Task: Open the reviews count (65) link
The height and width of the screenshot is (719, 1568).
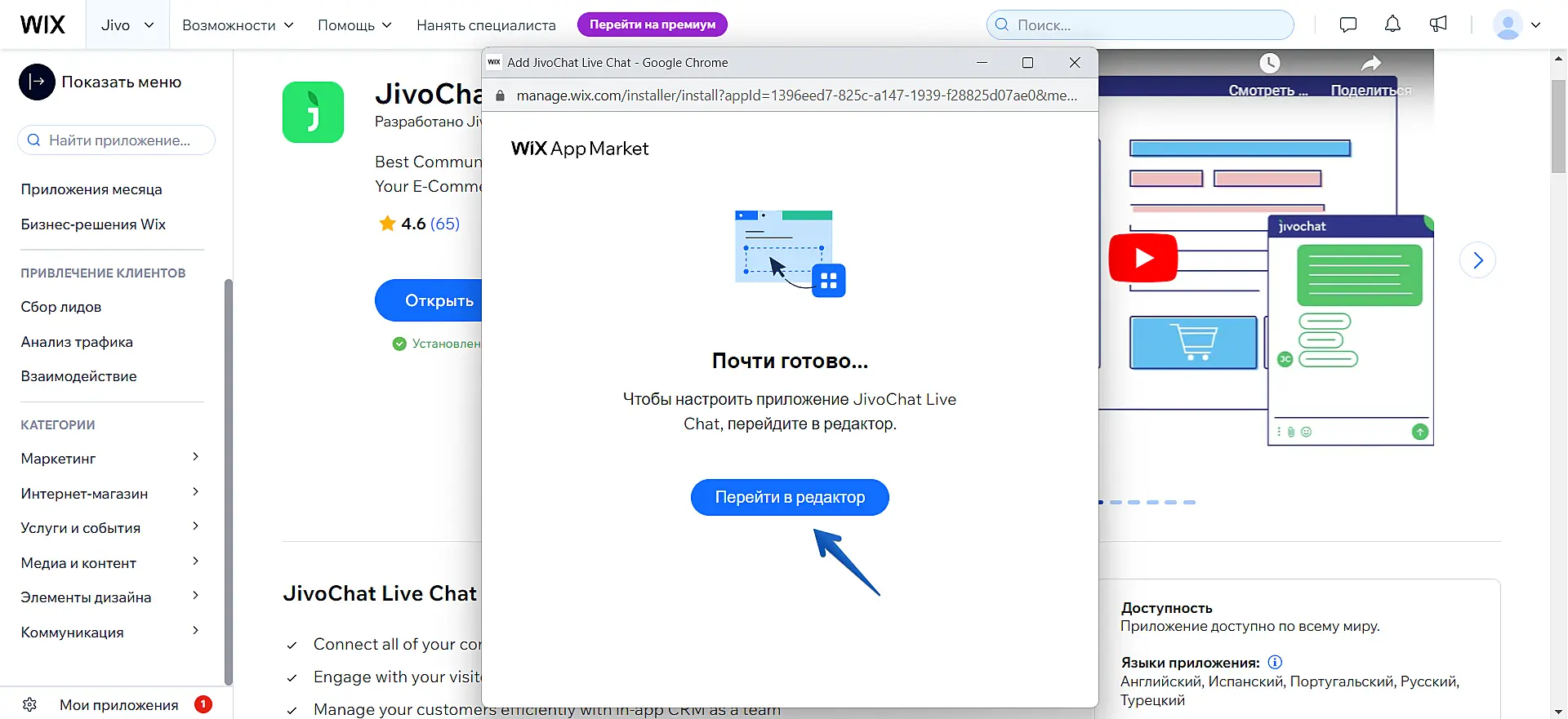Action: point(445,224)
